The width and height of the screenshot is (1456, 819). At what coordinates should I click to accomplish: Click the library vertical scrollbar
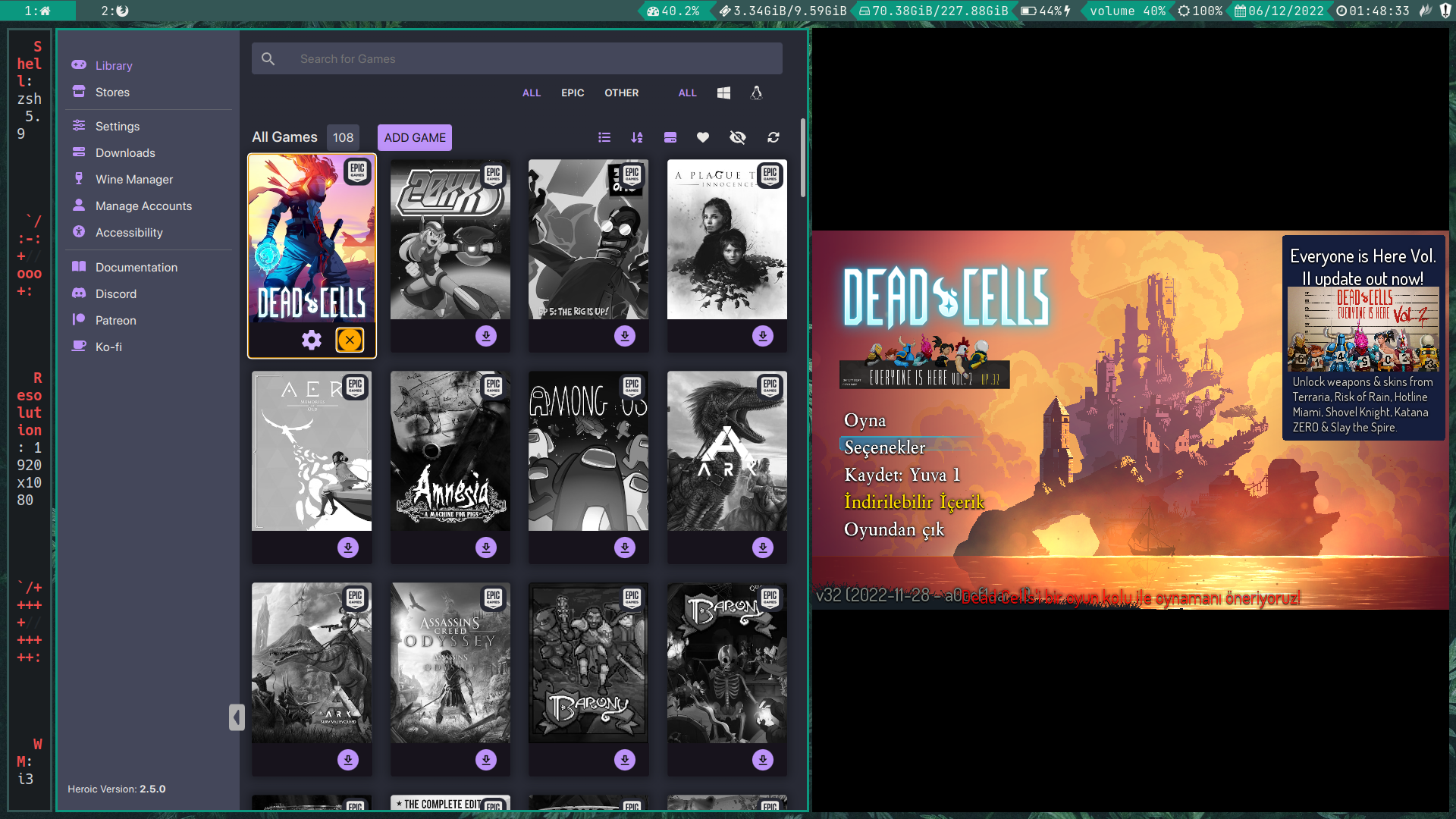[x=803, y=158]
